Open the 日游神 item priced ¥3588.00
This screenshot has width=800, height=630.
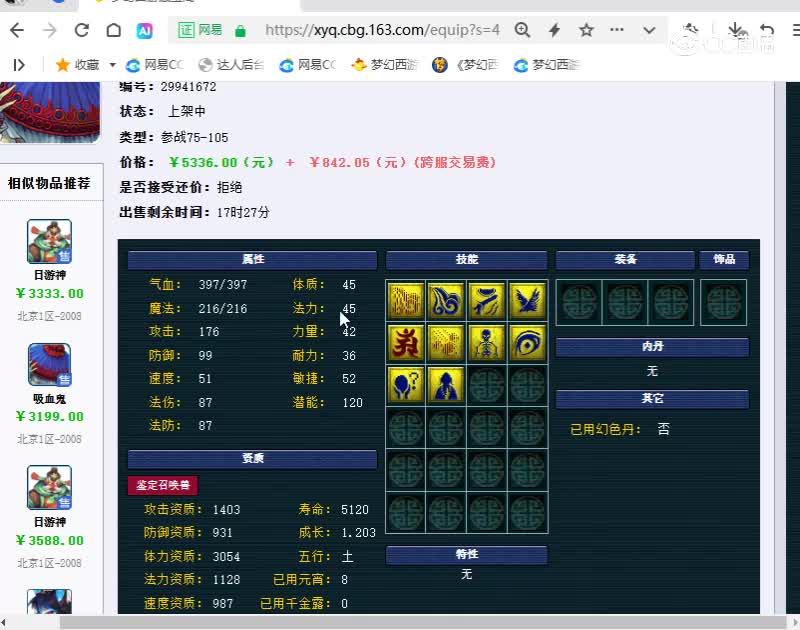pyautogui.click(x=49, y=488)
